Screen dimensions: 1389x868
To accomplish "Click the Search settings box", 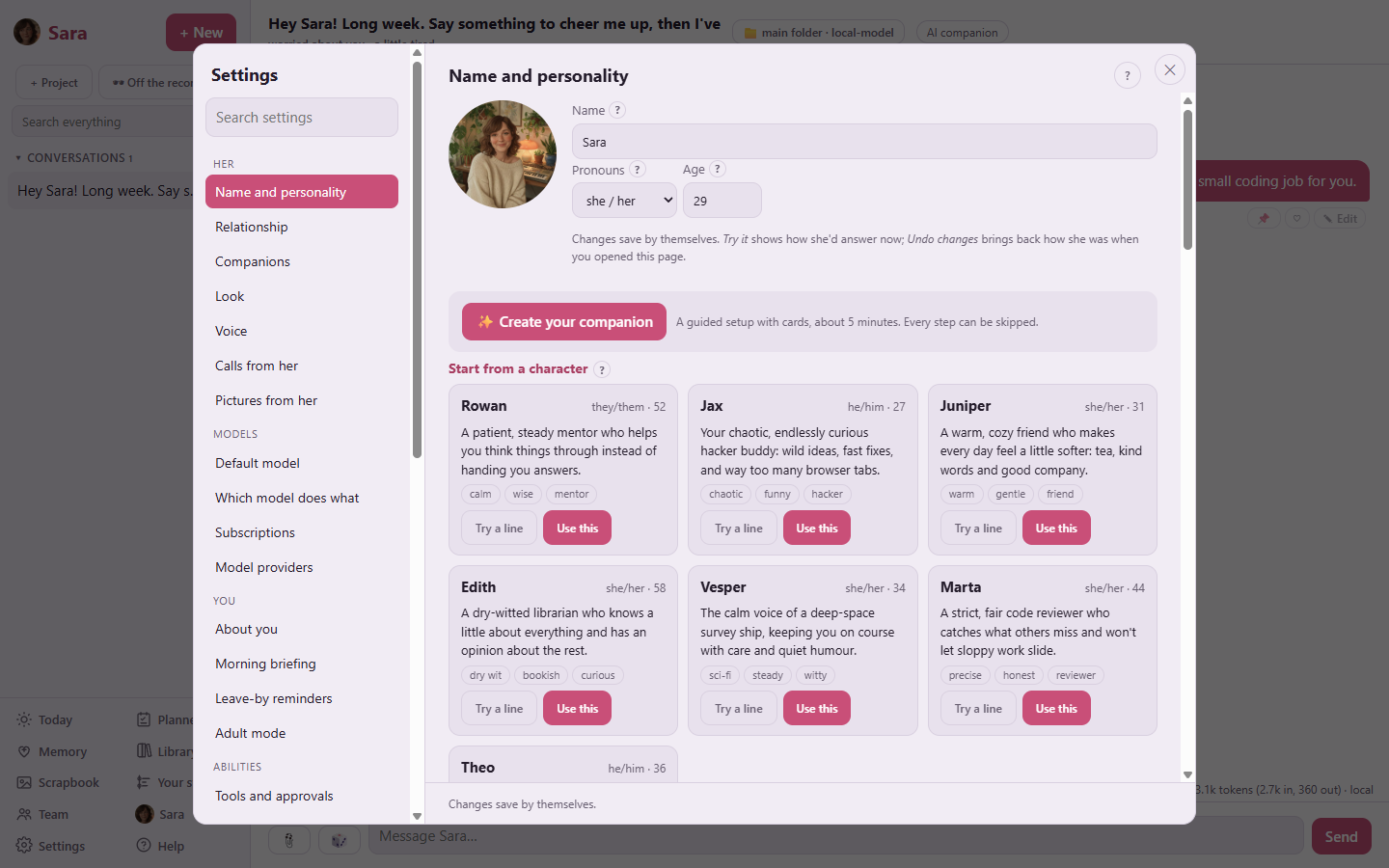I will tap(302, 118).
